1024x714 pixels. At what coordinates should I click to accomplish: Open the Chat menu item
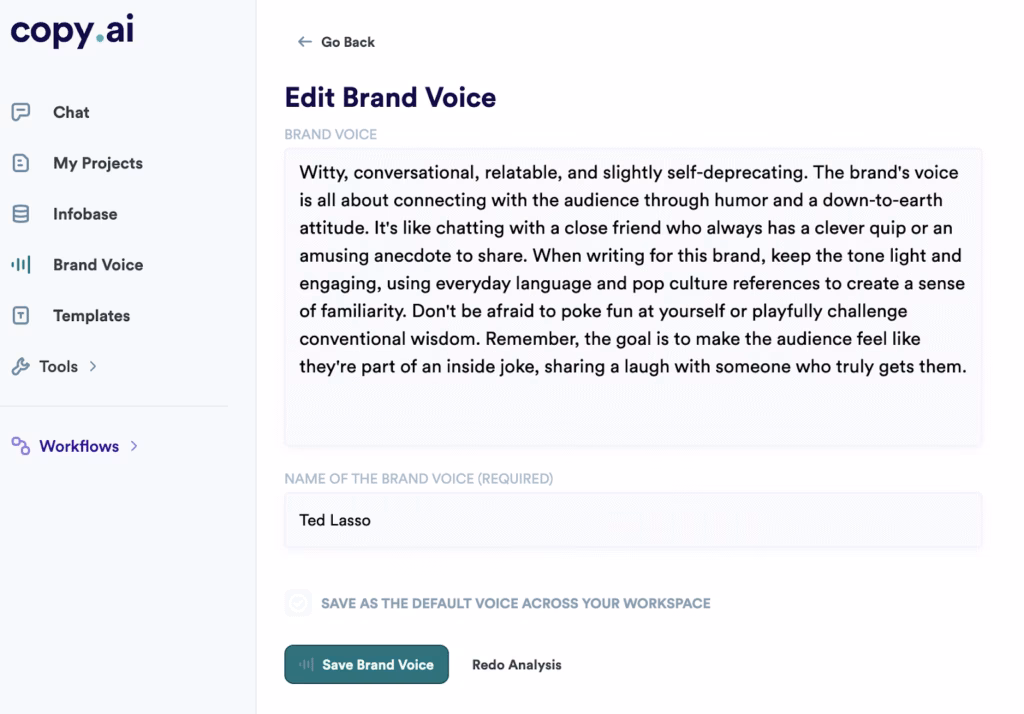(x=71, y=112)
